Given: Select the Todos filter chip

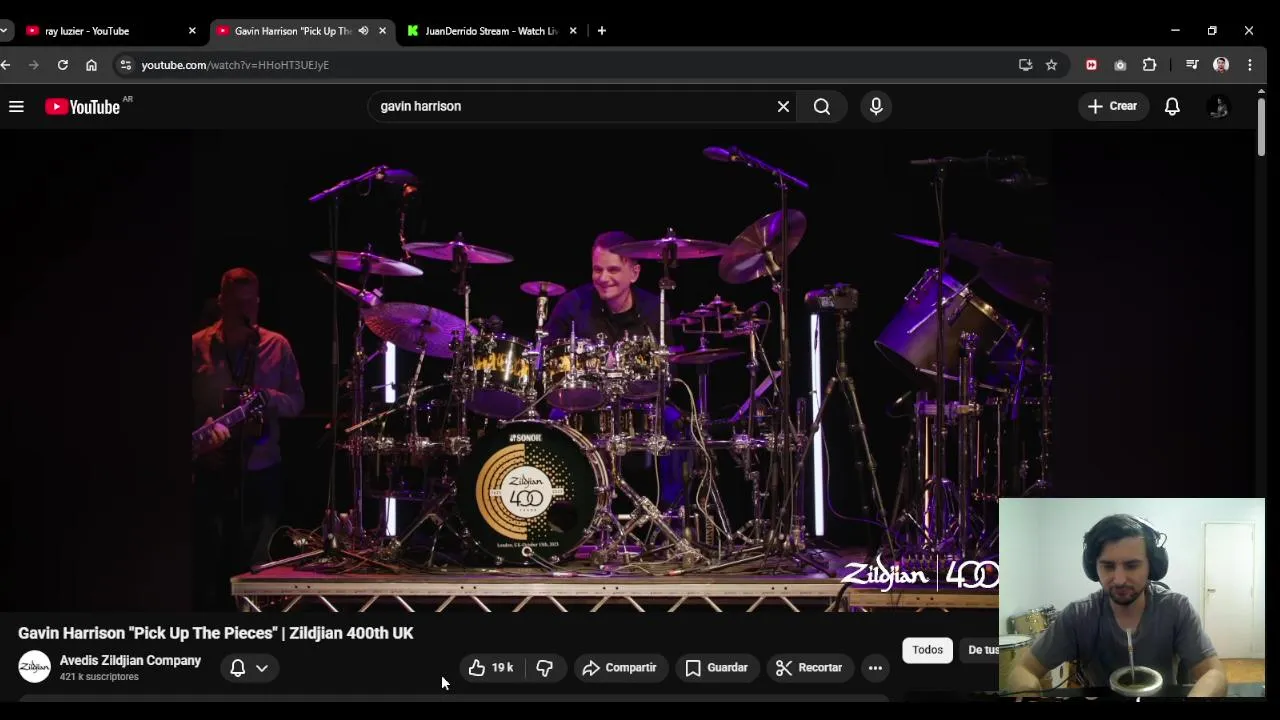Looking at the screenshot, I should click(x=927, y=650).
